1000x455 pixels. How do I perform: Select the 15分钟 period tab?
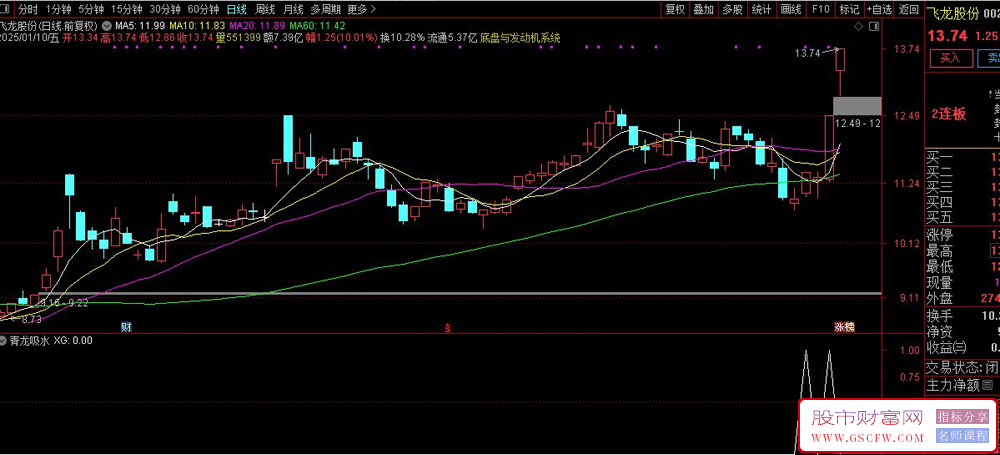[x=126, y=9]
